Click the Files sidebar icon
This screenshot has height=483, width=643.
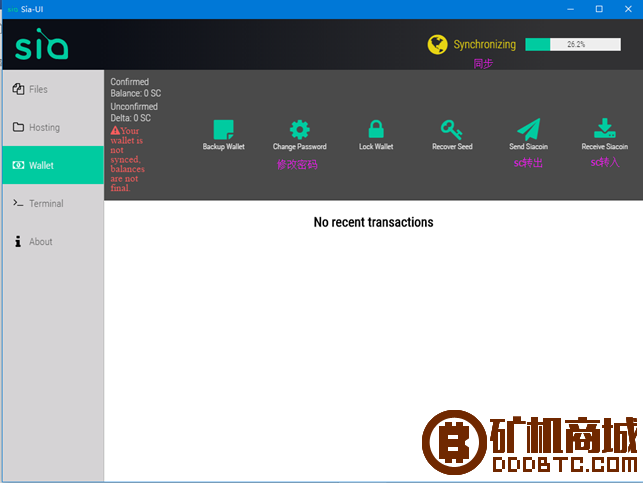click(18, 89)
